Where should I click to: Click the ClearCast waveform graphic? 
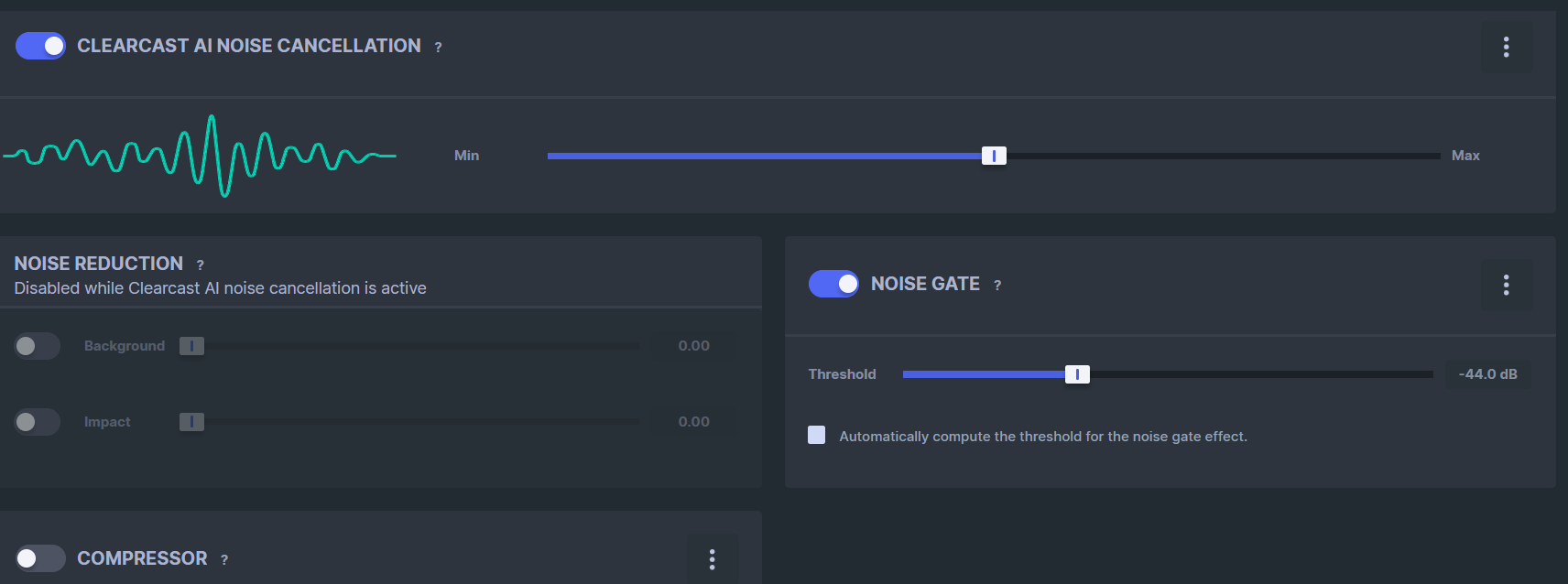[x=200, y=156]
